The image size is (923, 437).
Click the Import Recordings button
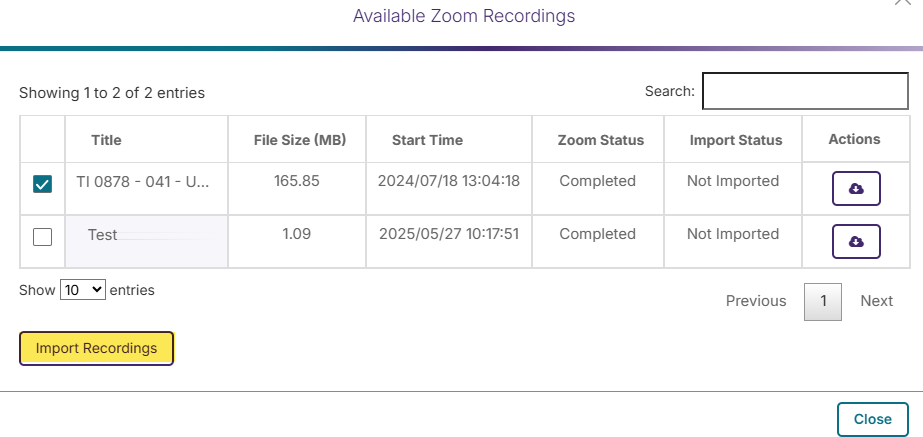(97, 348)
